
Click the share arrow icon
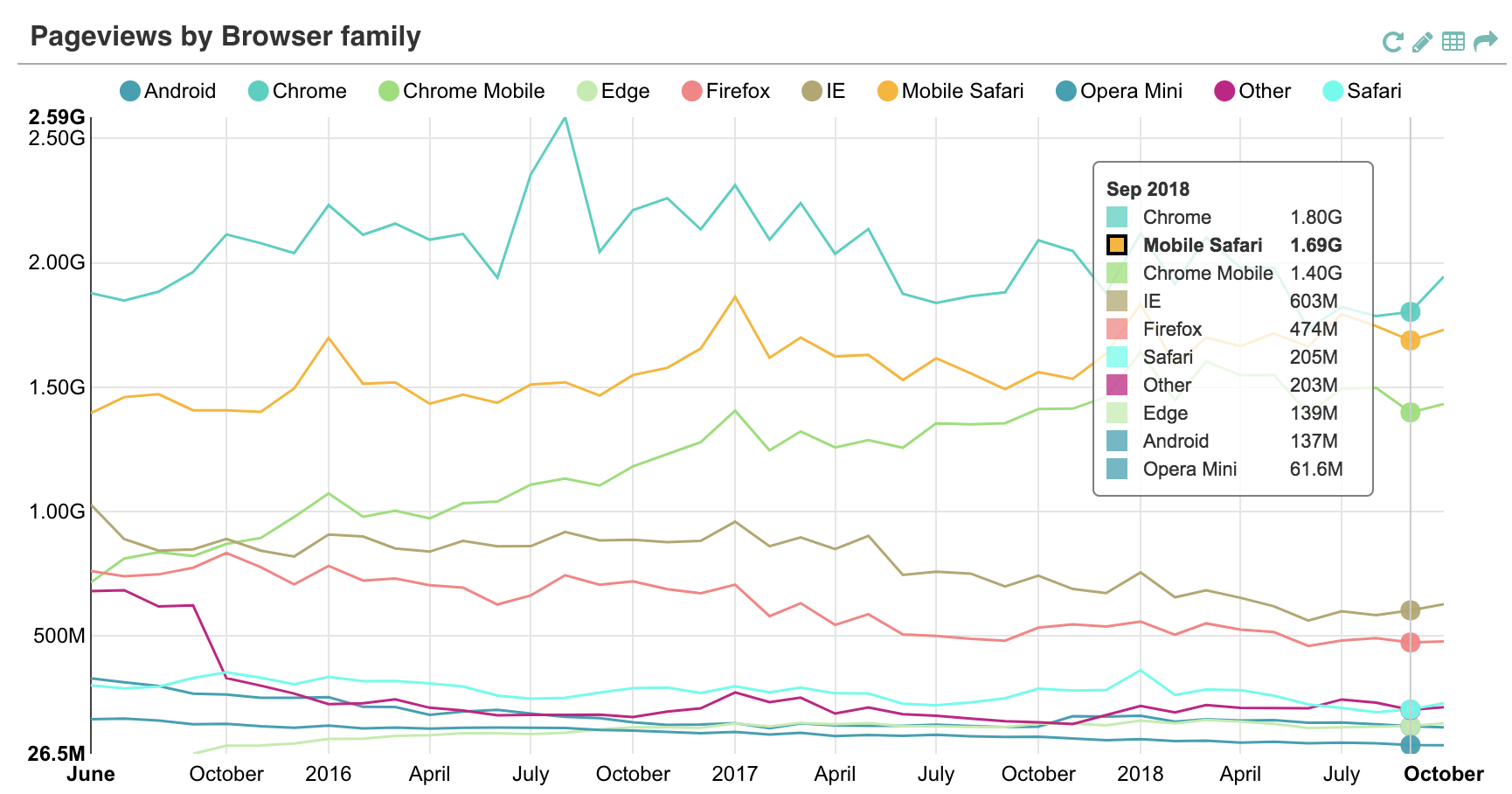coord(1485,41)
